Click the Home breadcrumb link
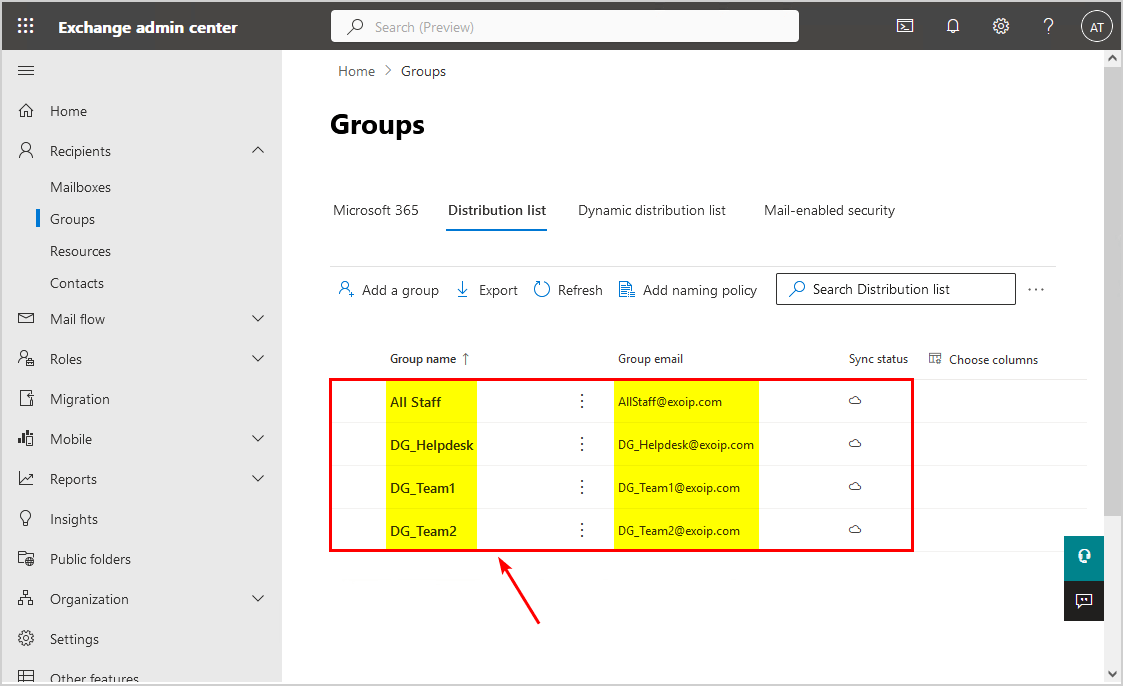This screenshot has width=1123, height=686. (x=356, y=71)
